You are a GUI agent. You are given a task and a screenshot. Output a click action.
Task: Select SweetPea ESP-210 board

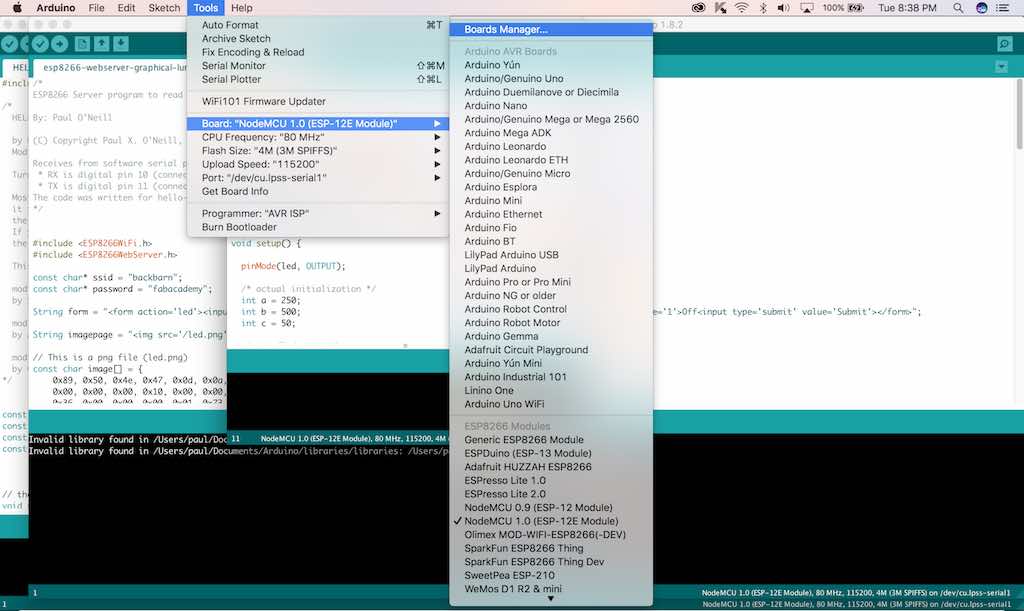[x=551, y=575]
